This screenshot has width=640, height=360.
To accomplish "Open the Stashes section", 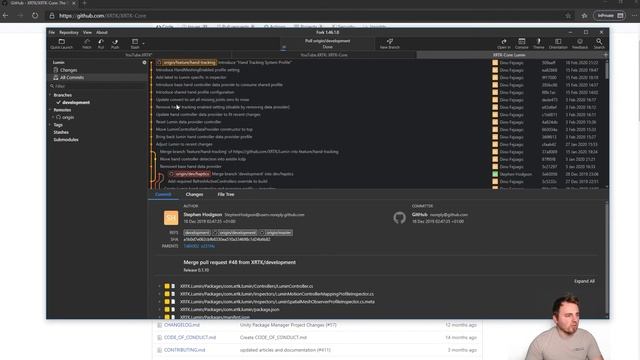I will click(61, 132).
